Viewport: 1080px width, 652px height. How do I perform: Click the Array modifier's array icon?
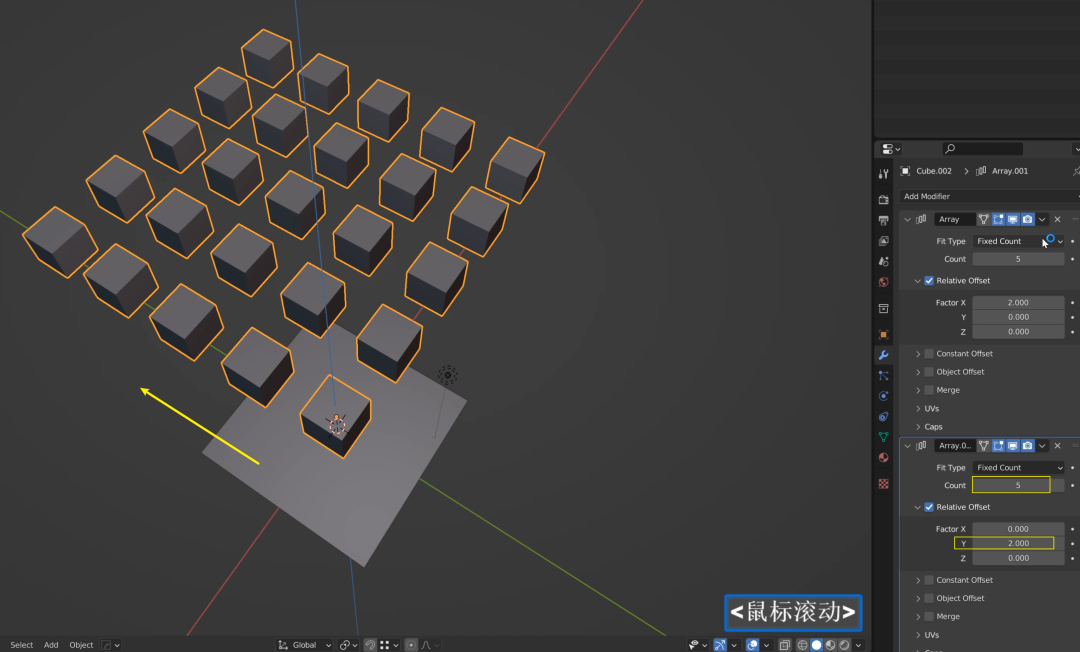(921, 219)
